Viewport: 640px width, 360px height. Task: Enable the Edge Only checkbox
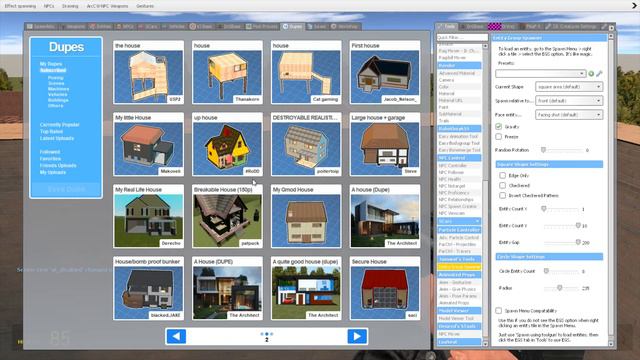(x=502, y=176)
